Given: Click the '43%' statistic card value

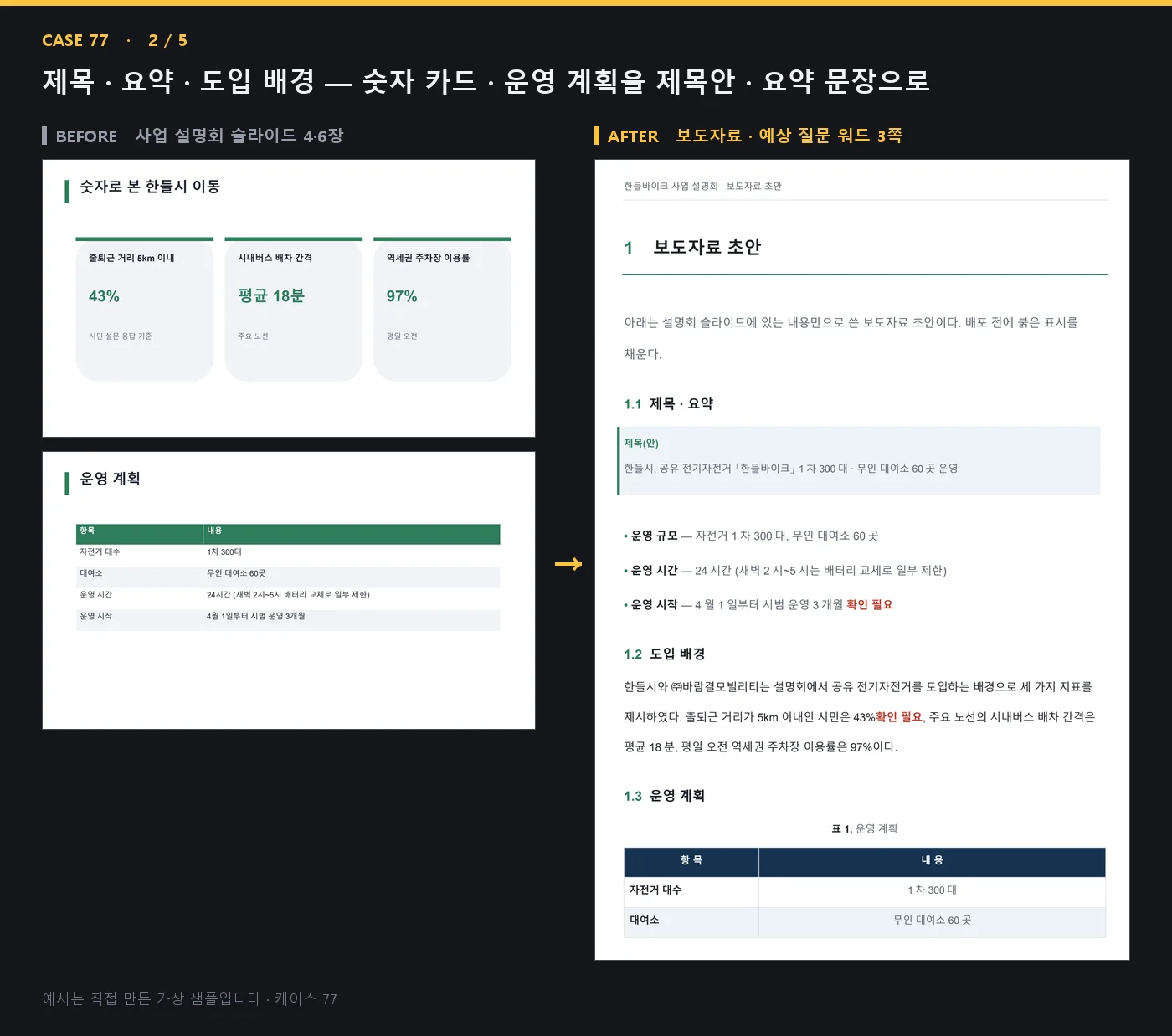Looking at the screenshot, I should click(104, 296).
